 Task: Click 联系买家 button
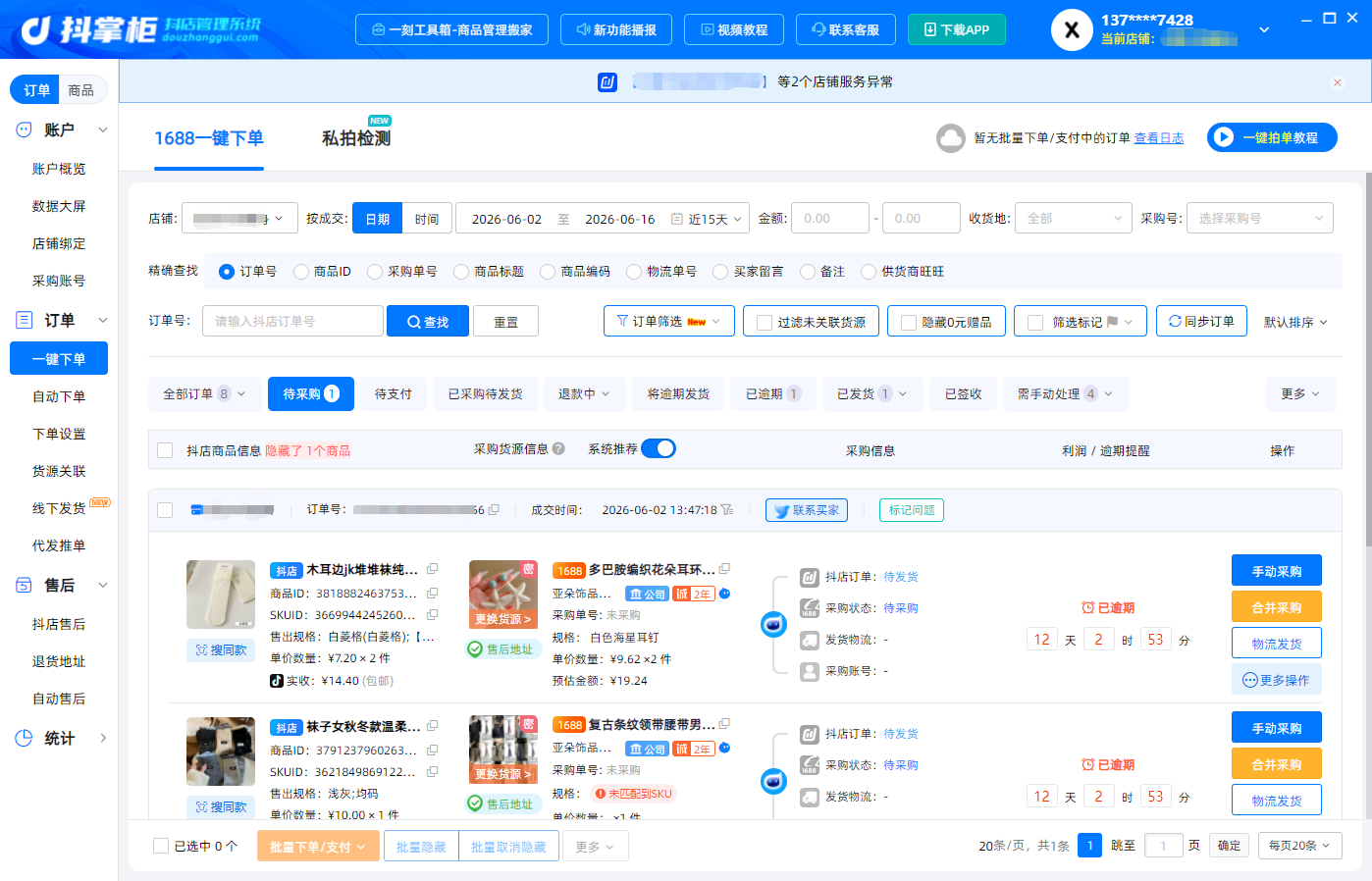(807, 510)
